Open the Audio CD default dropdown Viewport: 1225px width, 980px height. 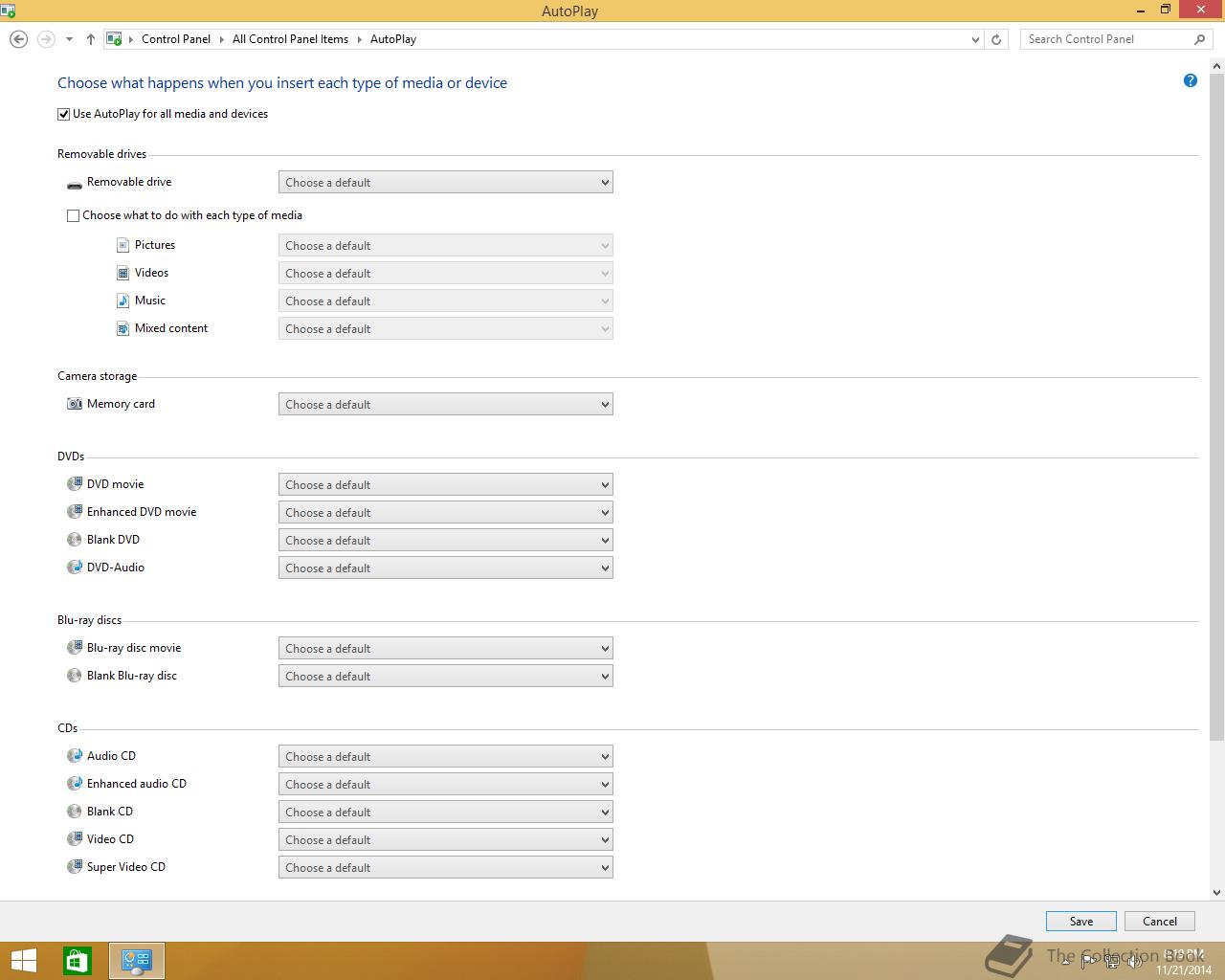[x=446, y=757]
